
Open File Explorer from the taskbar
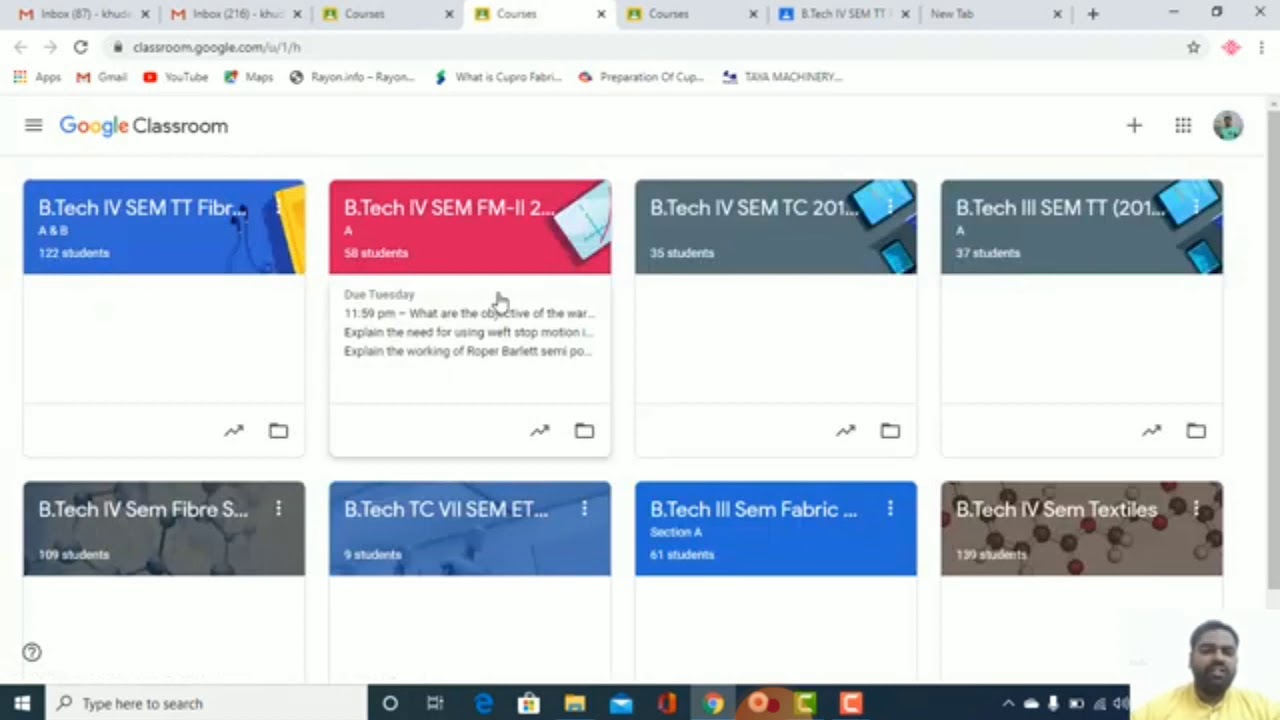pos(575,703)
